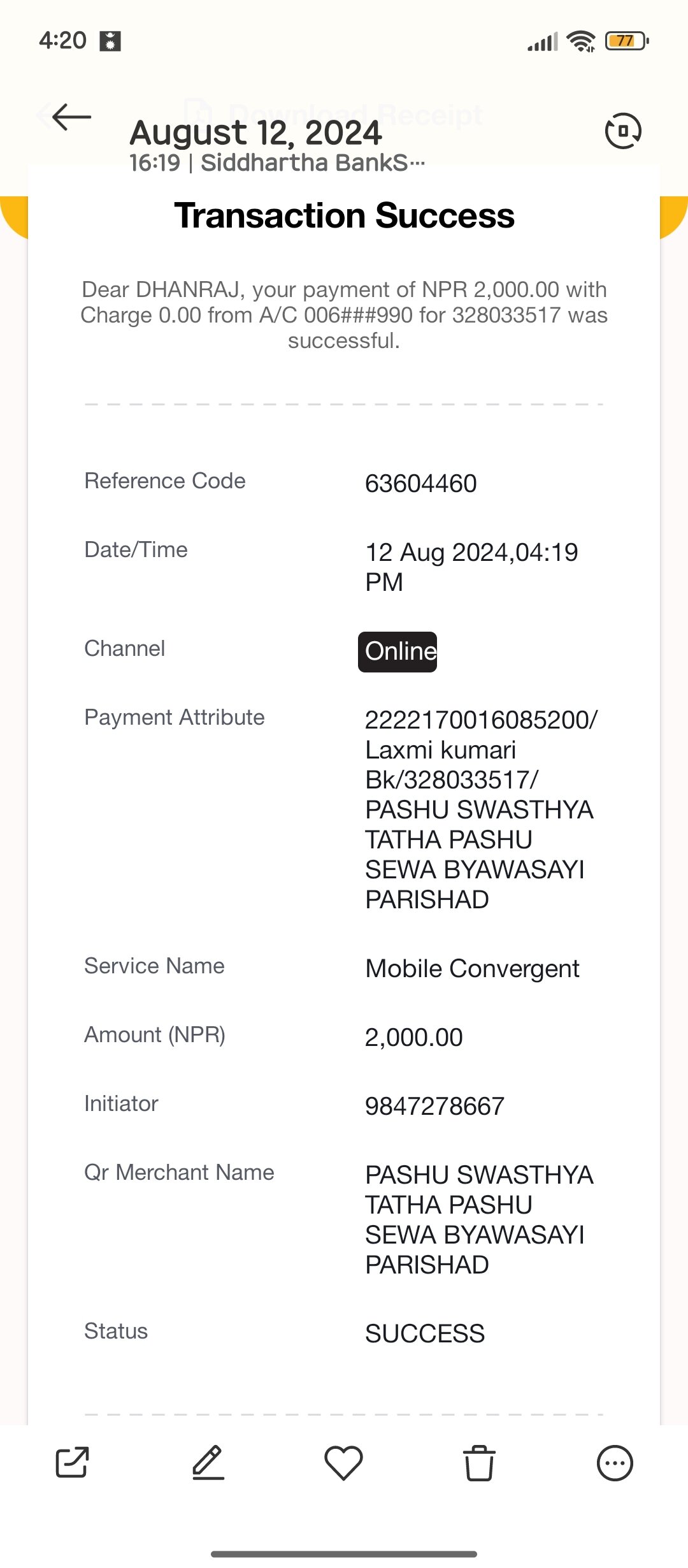Tap the Mobile Convergent service name
The width and height of the screenshot is (688, 1568).
pyautogui.click(x=472, y=969)
